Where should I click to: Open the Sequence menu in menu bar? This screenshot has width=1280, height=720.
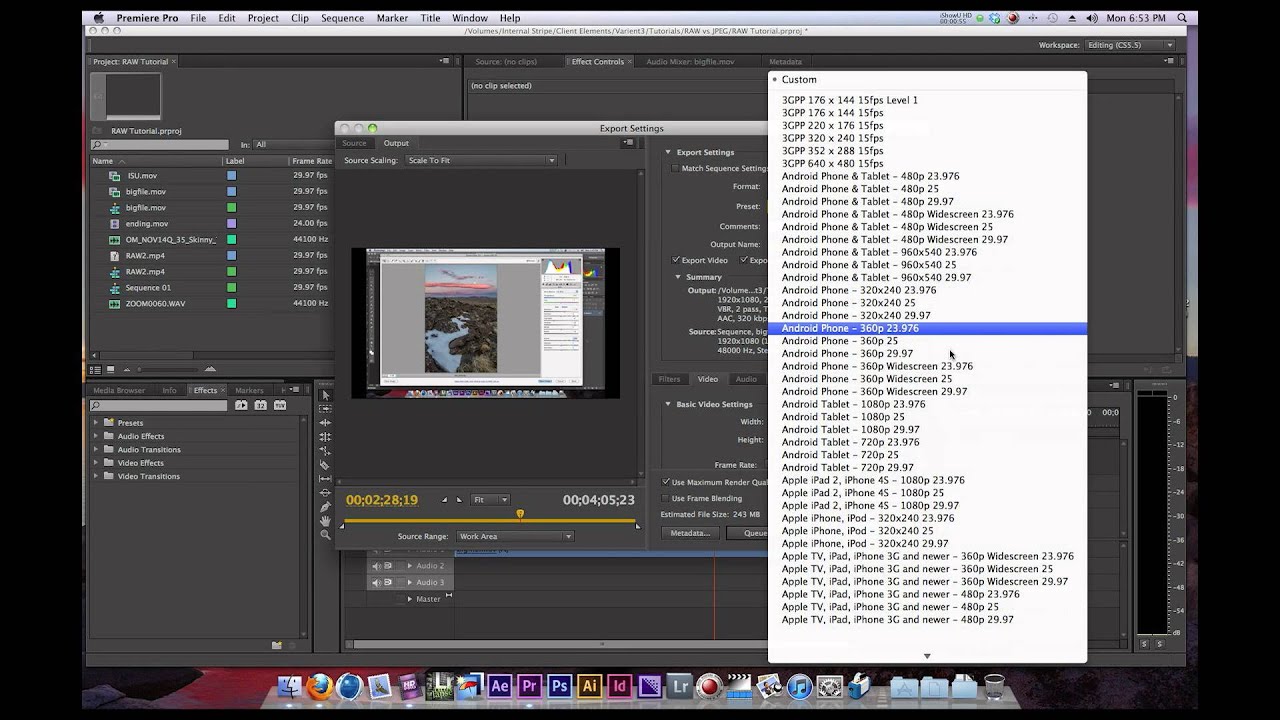point(342,18)
